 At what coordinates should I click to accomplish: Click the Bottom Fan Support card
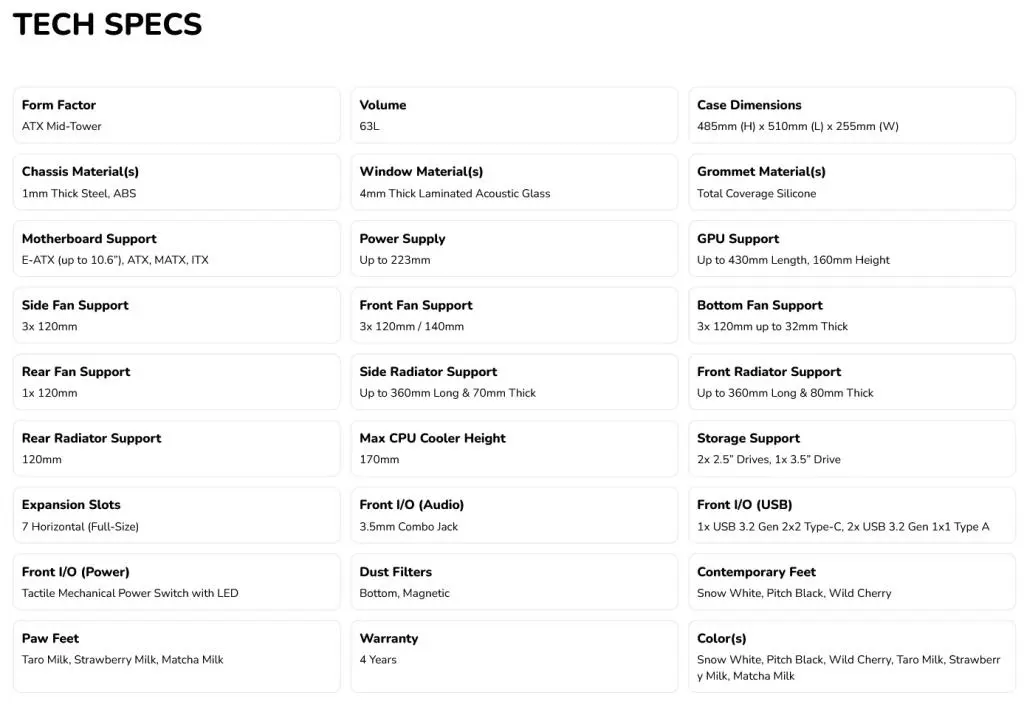852,315
